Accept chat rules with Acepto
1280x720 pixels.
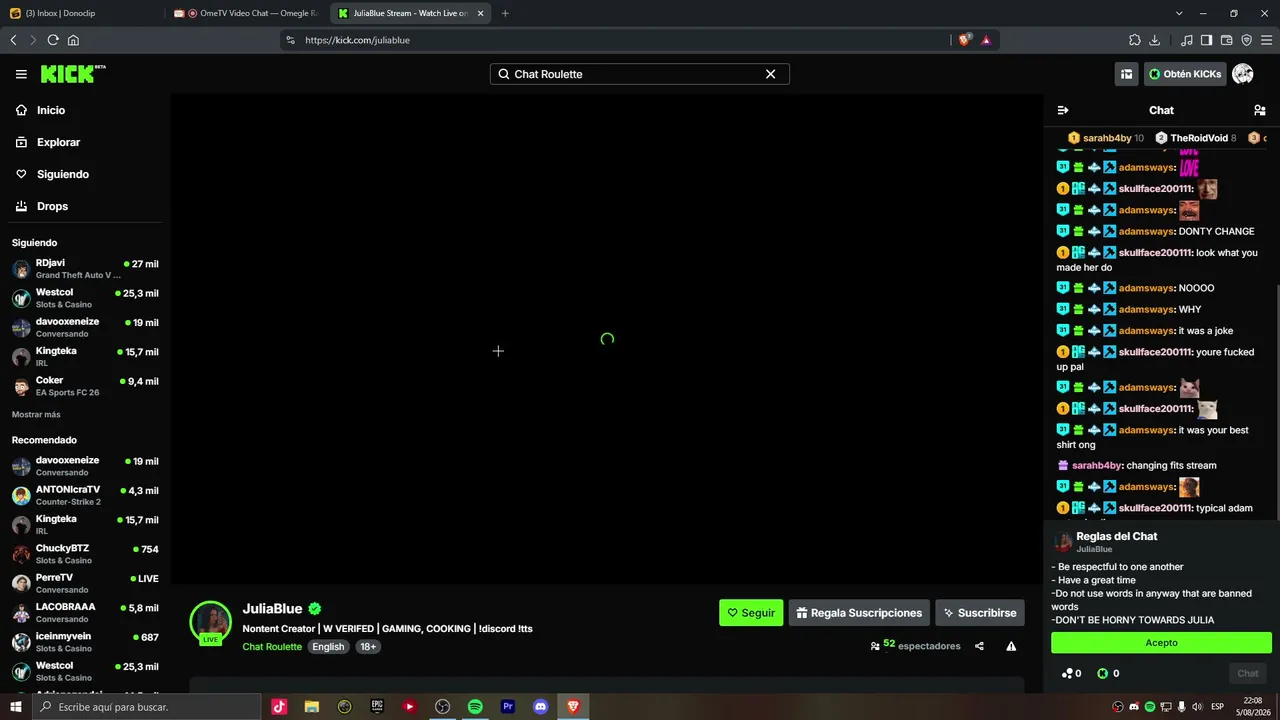1161,643
